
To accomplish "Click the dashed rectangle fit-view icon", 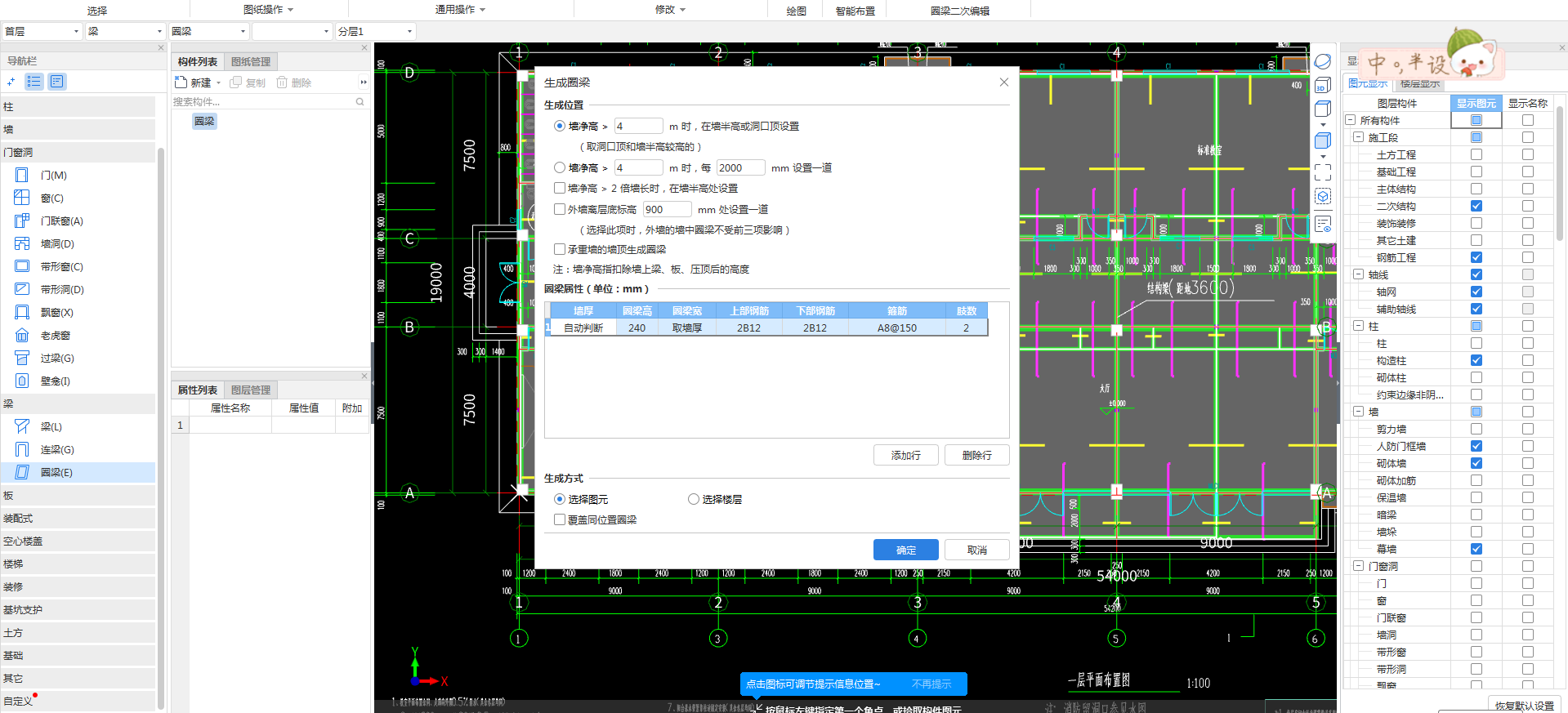I will point(1323,172).
